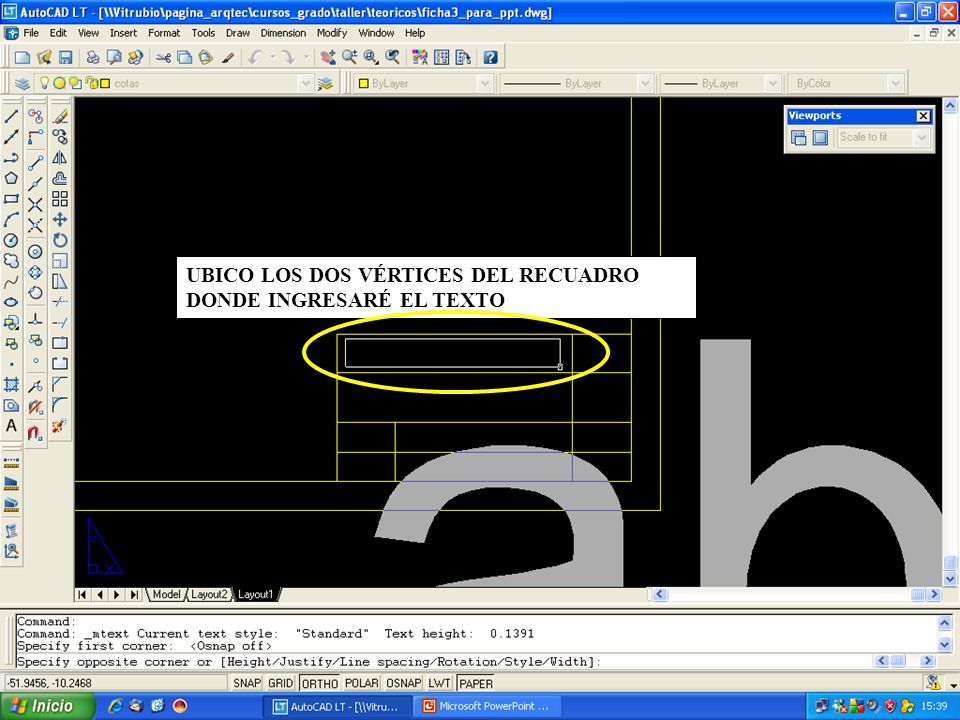Viewport: 960px width, 720px height.
Task: Toggle ORTHO mode in status bar
Action: click(x=320, y=683)
